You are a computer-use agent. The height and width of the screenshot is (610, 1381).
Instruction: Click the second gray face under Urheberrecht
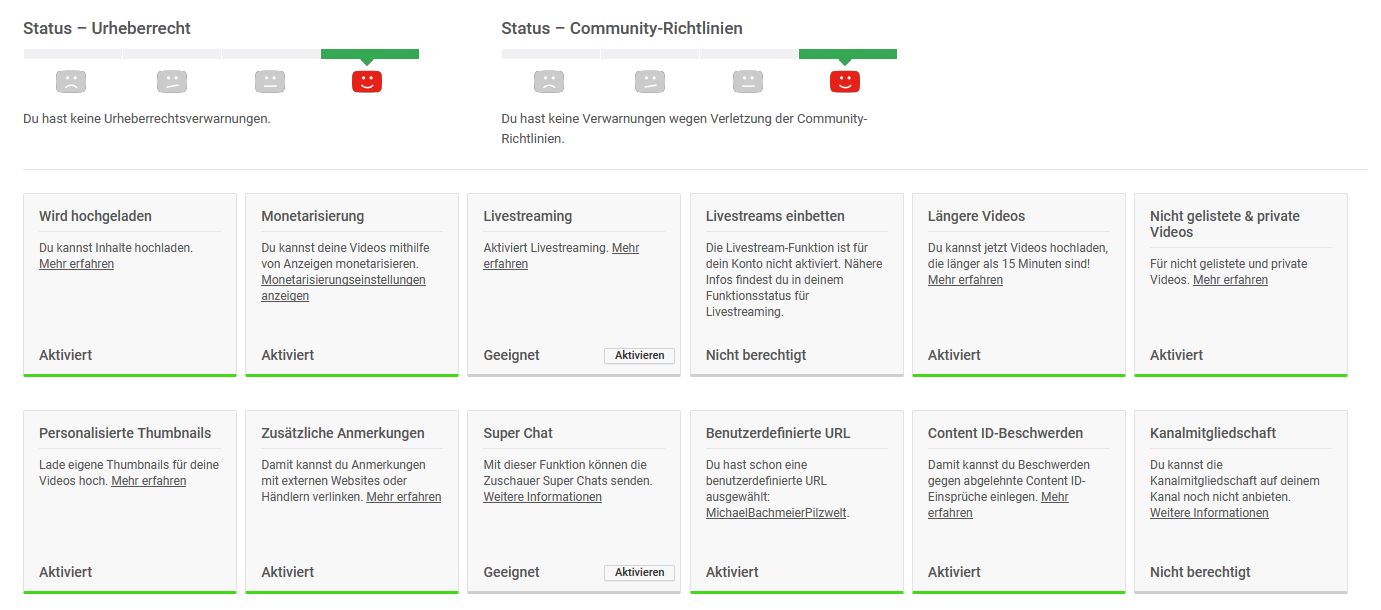pyautogui.click(x=171, y=81)
